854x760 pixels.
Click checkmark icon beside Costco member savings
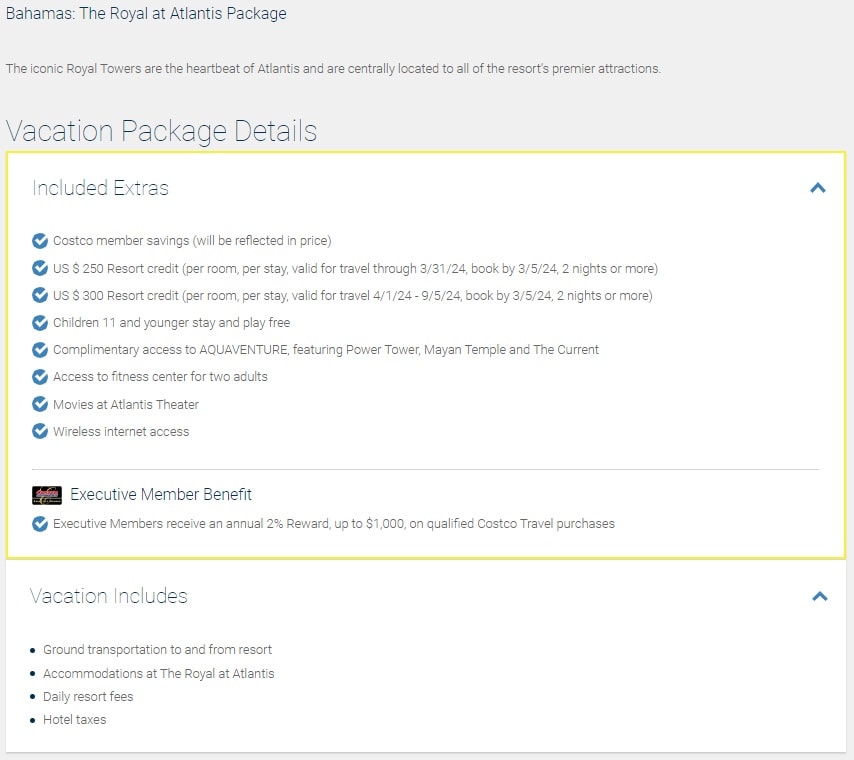coord(40,241)
